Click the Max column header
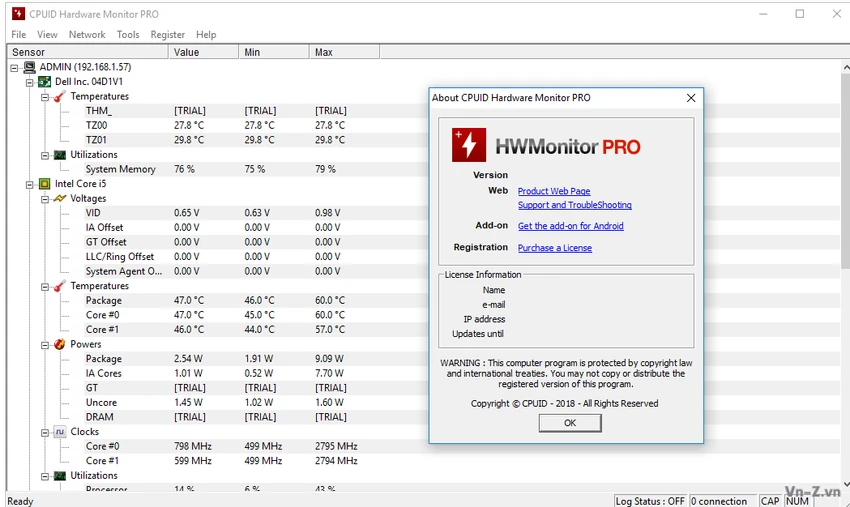 click(344, 52)
